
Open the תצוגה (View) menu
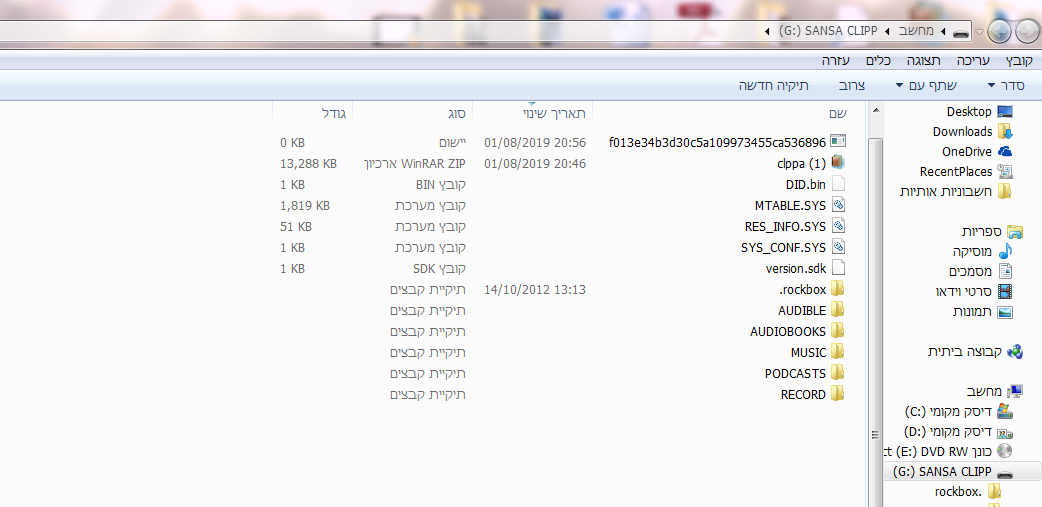tap(924, 61)
